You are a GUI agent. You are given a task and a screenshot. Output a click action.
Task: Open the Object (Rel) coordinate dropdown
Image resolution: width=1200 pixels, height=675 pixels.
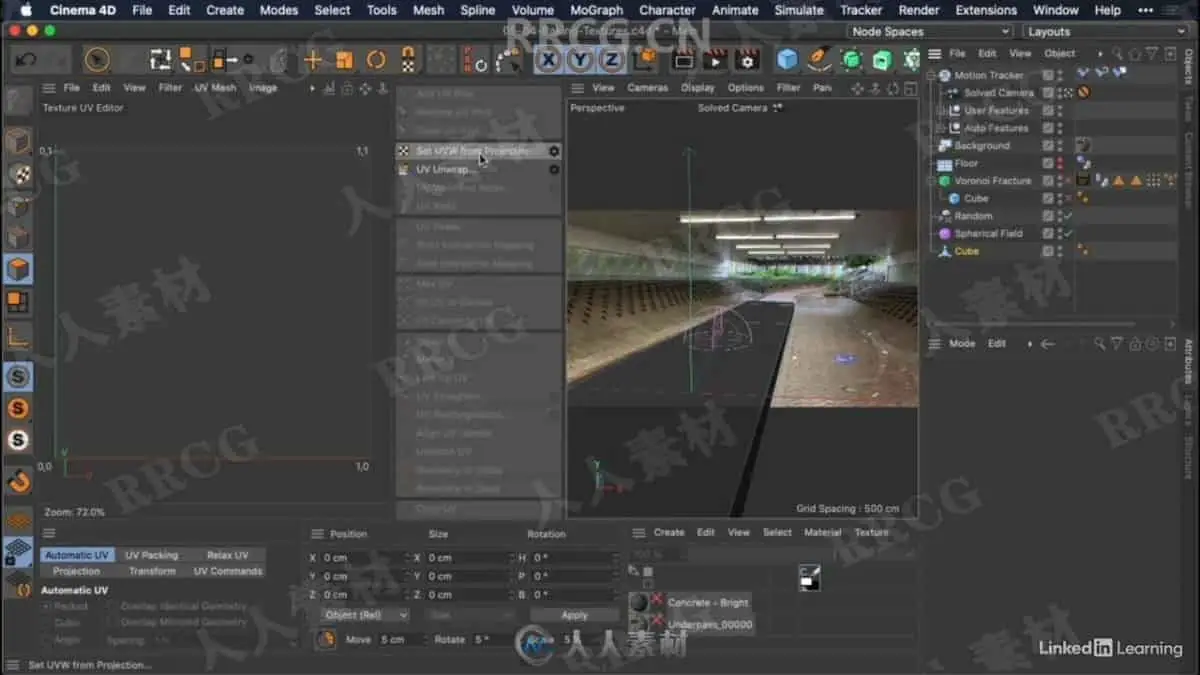[365, 615]
